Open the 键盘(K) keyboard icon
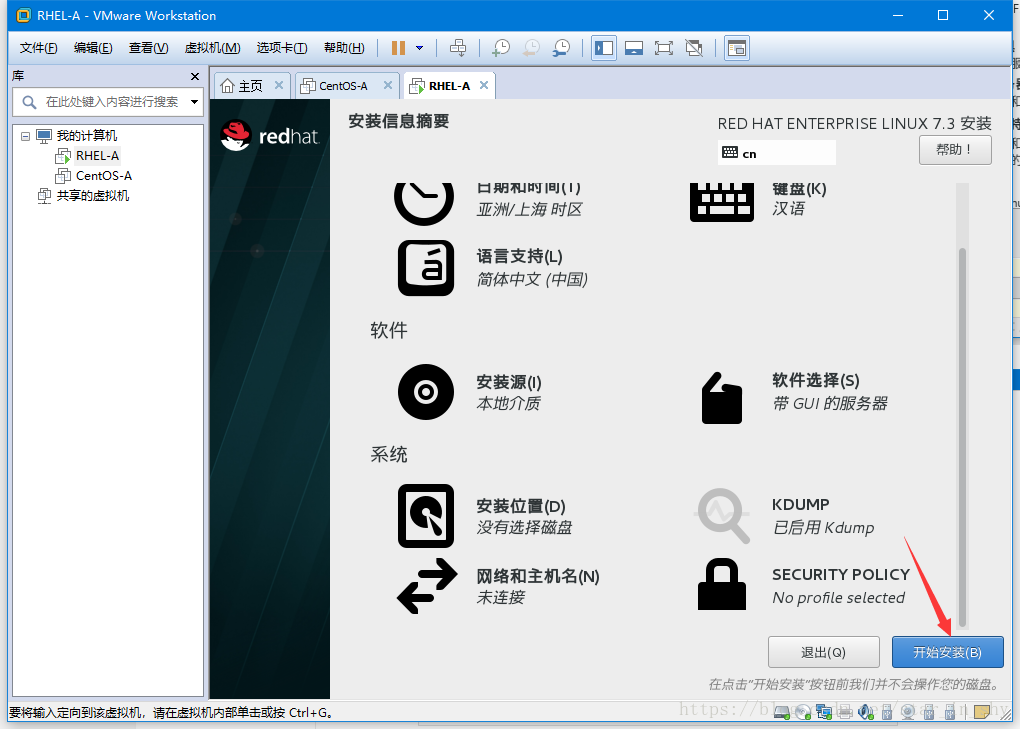This screenshot has height=729, width=1020. [x=721, y=203]
